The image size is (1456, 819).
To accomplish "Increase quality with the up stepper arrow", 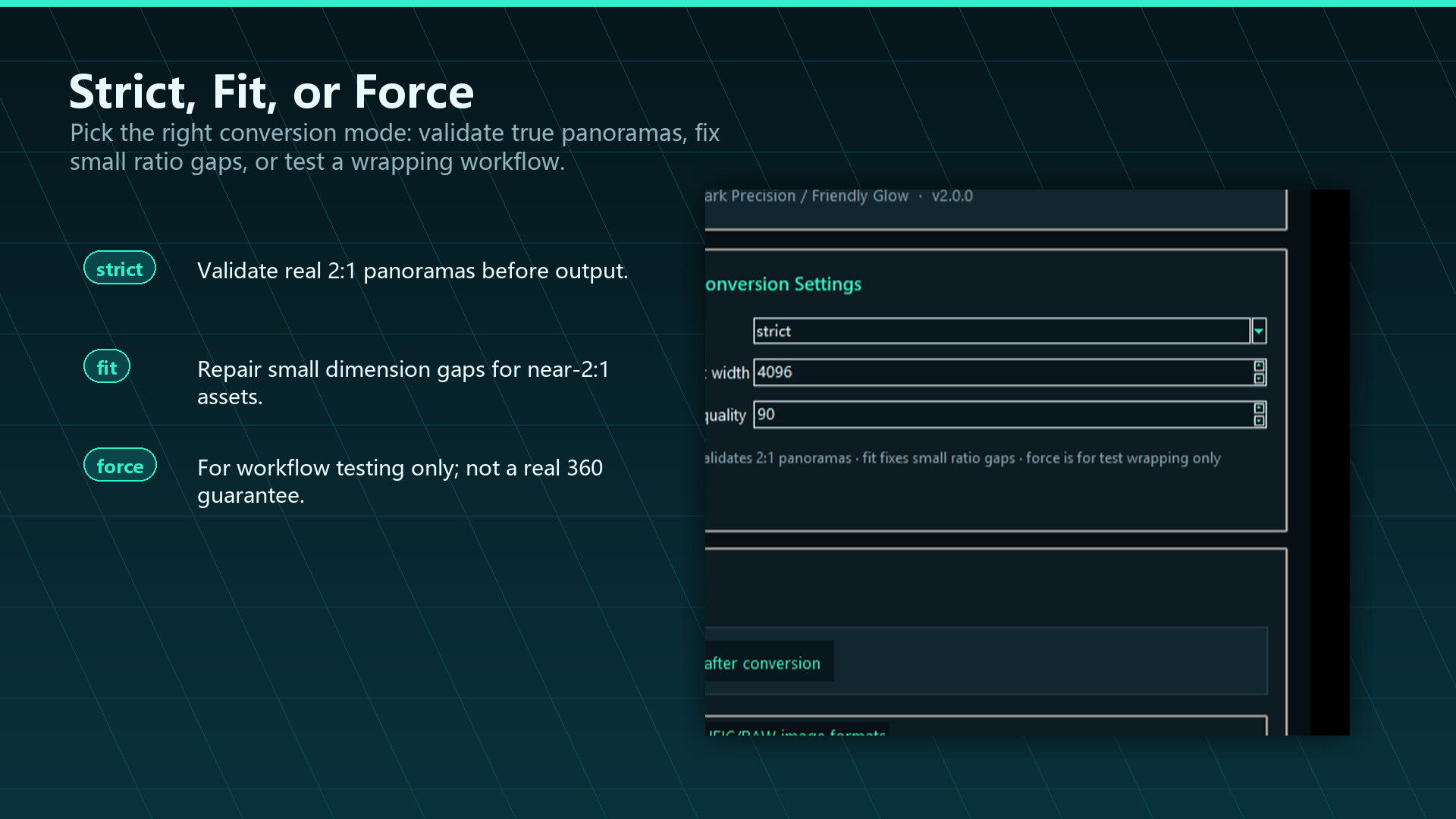I will [x=1259, y=409].
